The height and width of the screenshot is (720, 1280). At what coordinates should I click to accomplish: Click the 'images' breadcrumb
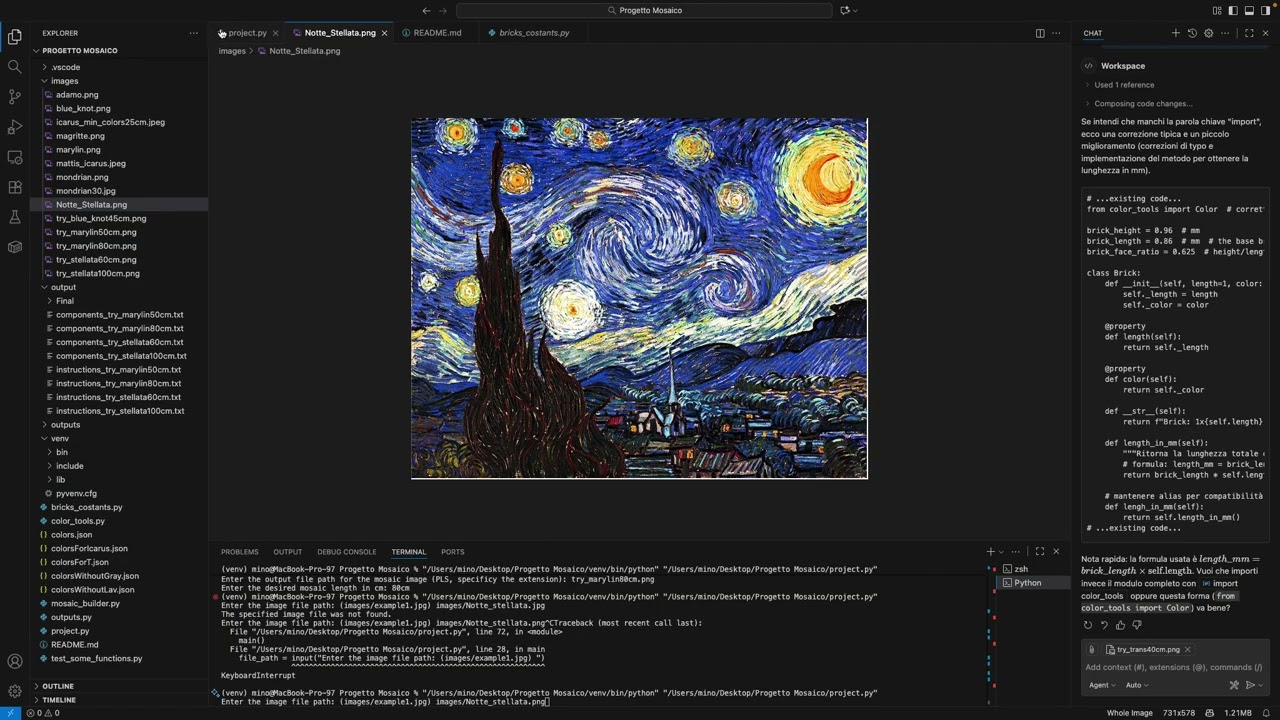click(232, 51)
